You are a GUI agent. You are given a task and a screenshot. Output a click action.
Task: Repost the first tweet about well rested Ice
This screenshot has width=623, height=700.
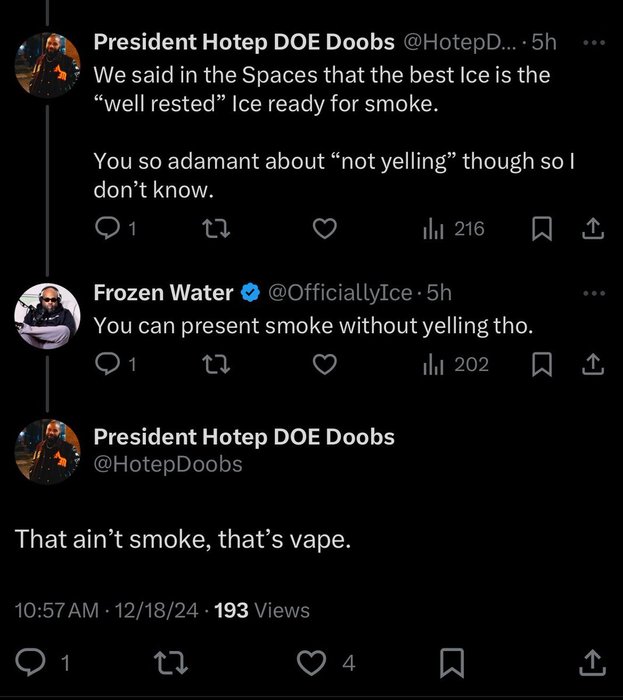pyautogui.click(x=213, y=230)
